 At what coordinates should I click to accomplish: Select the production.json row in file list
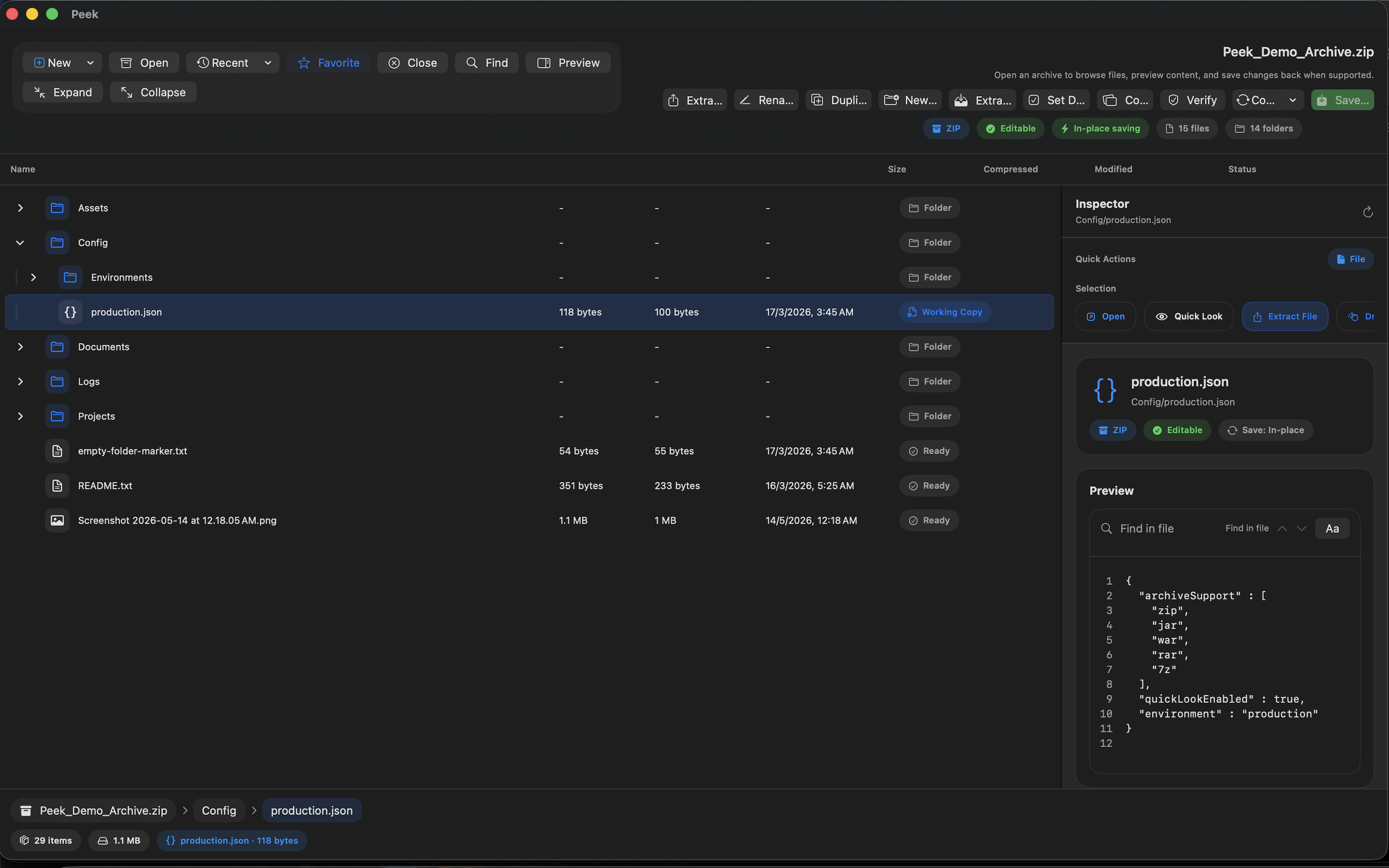click(529, 312)
